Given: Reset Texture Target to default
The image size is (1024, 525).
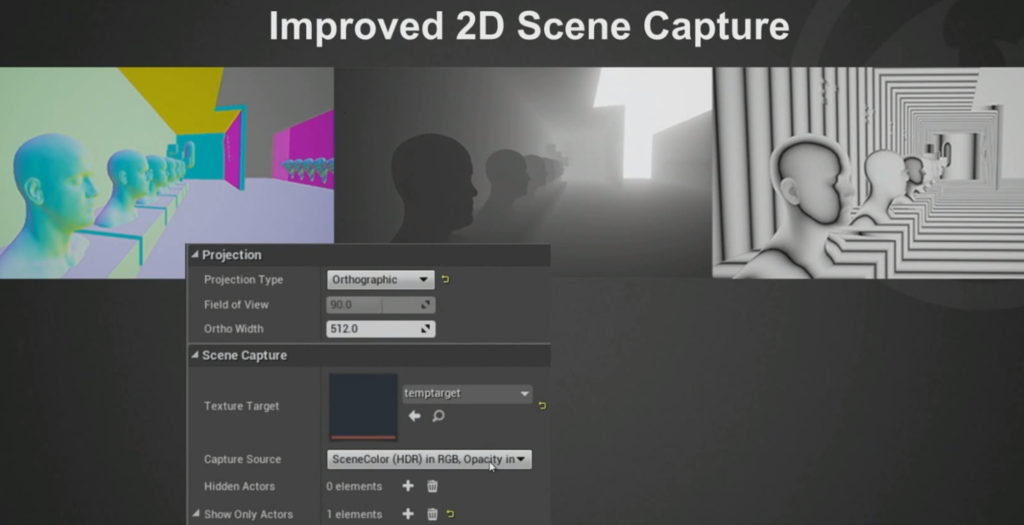Looking at the screenshot, I should 542,406.
